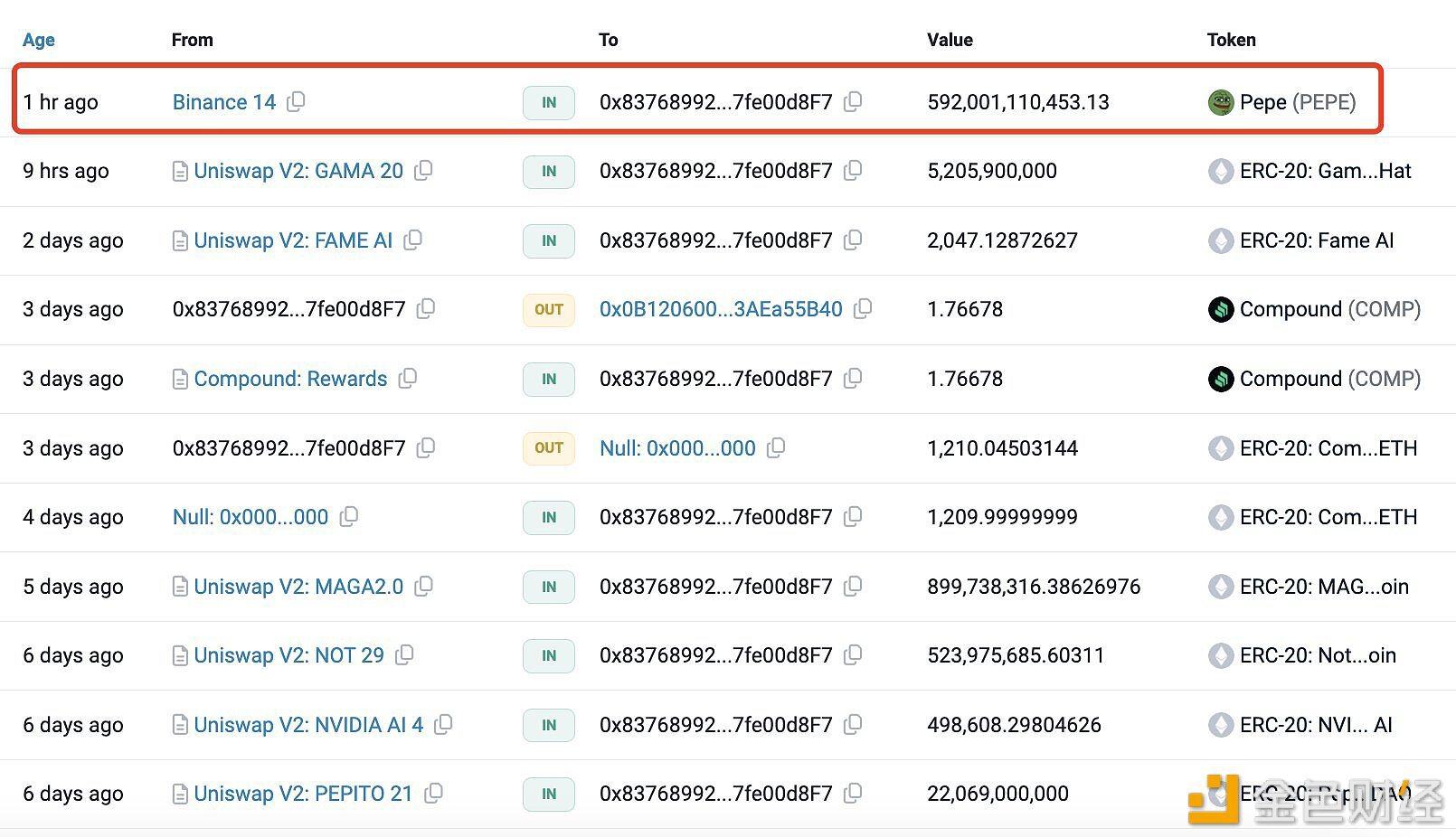1456x837 pixels.
Task: Copy To address in the NOT 29 row
Action: pyautogui.click(x=853, y=654)
